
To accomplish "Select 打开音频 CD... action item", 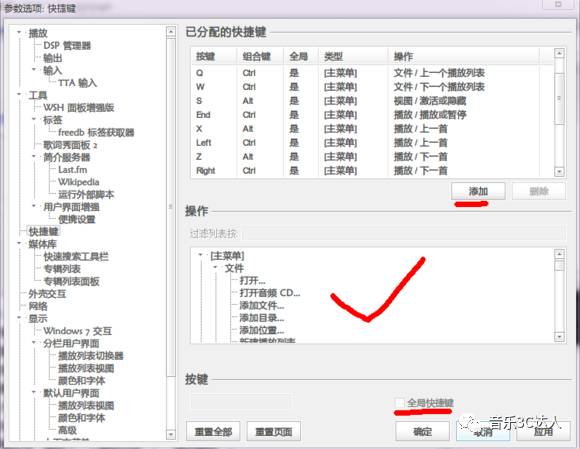I will pos(270,293).
